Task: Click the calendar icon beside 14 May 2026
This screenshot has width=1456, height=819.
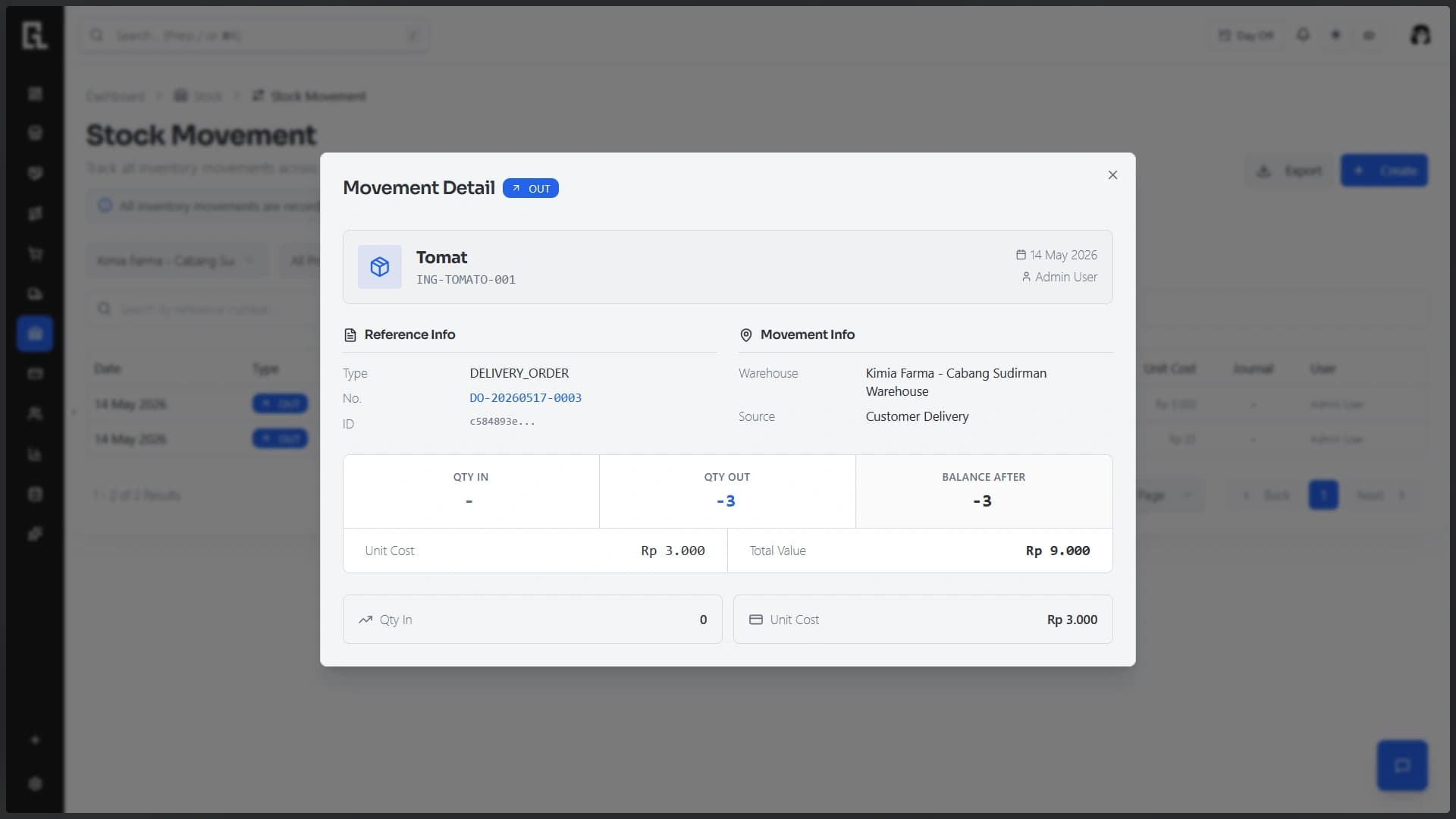Action: click(1021, 255)
